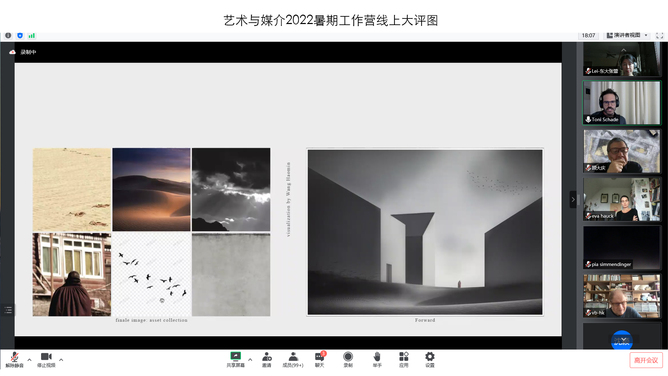The image size is (668, 376).
Task: Open share screen options chevron
Action: (250, 360)
